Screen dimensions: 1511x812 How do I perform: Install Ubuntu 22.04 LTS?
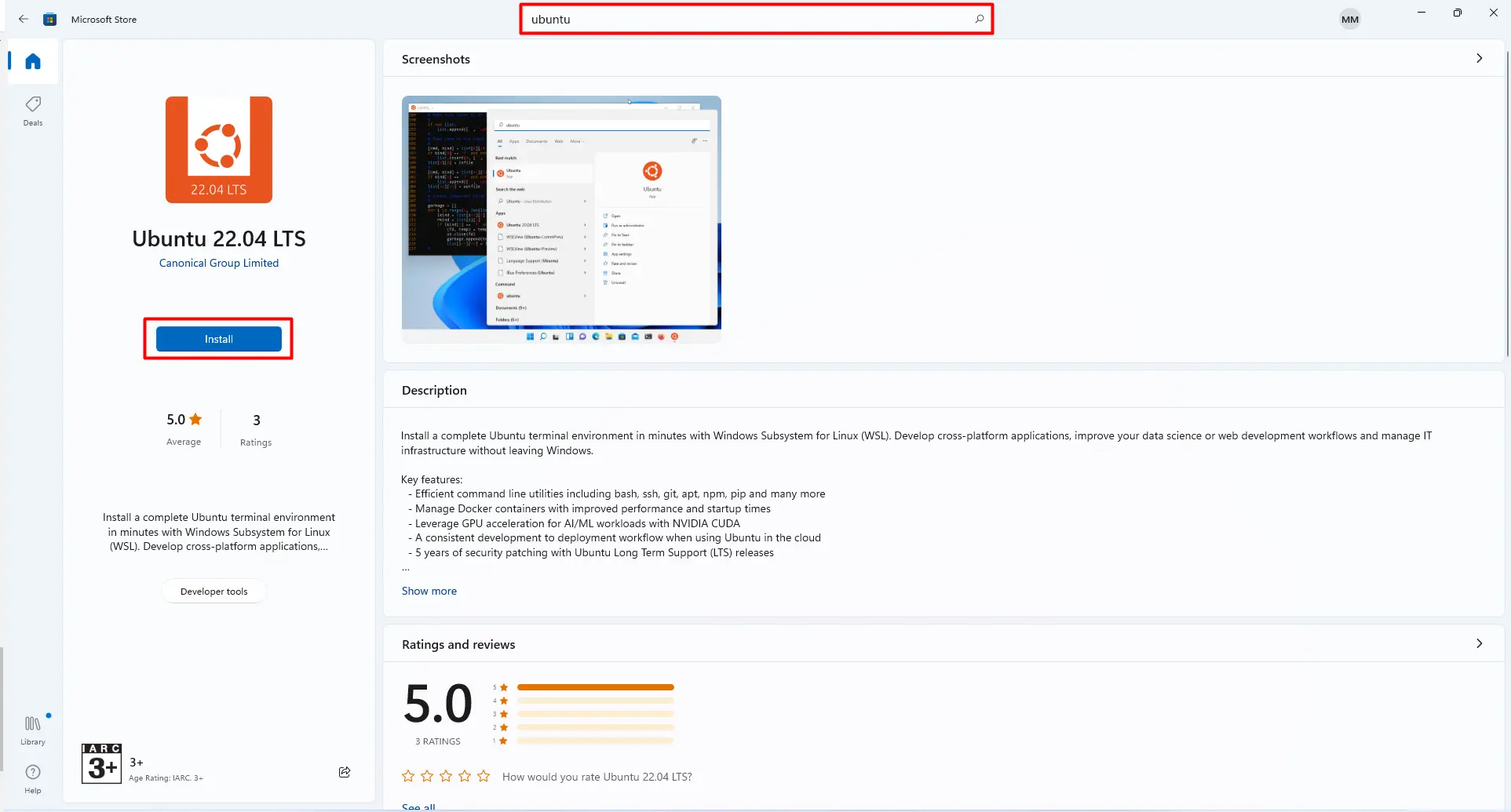tap(219, 339)
